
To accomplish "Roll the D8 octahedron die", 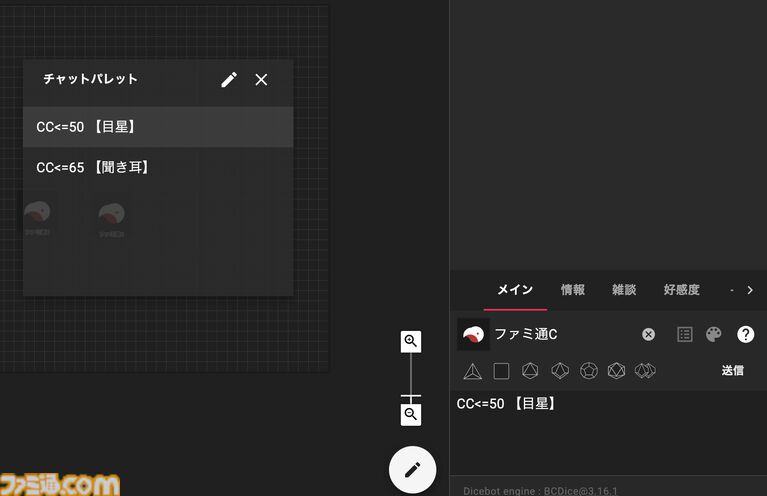I will click(530, 371).
